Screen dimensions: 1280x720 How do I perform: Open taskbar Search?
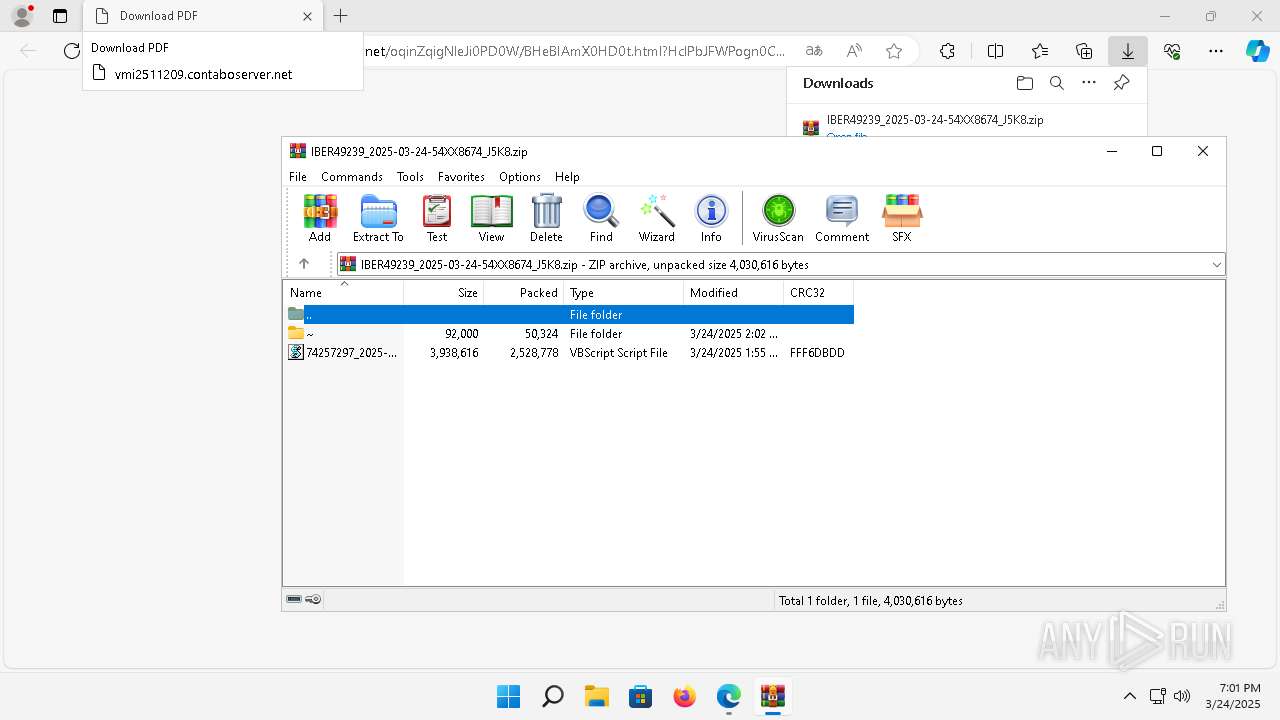click(x=552, y=696)
